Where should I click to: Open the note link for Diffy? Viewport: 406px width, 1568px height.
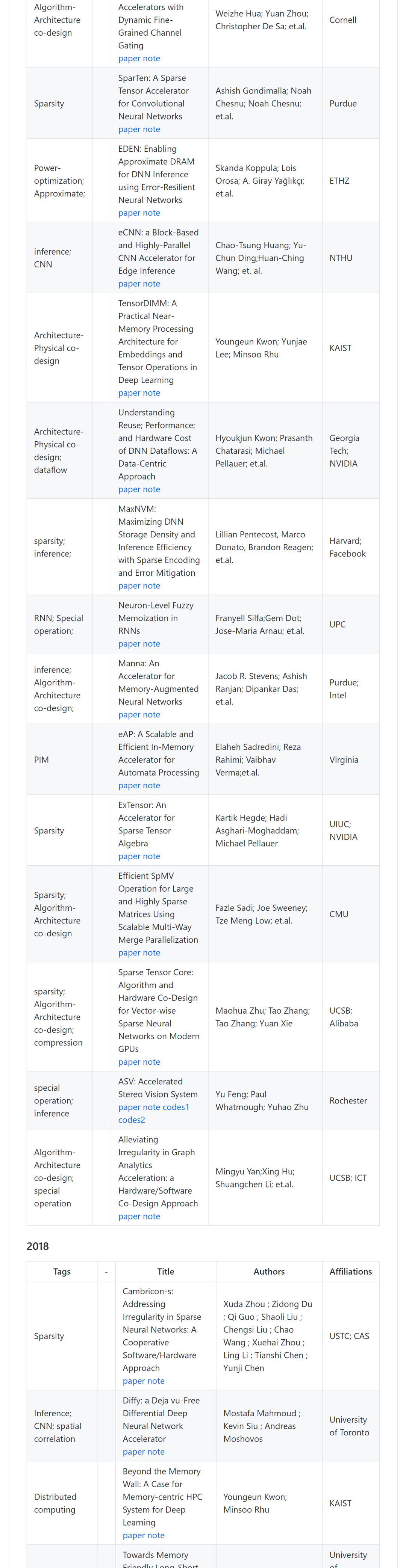pyautogui.click(x=156, y=1452)
